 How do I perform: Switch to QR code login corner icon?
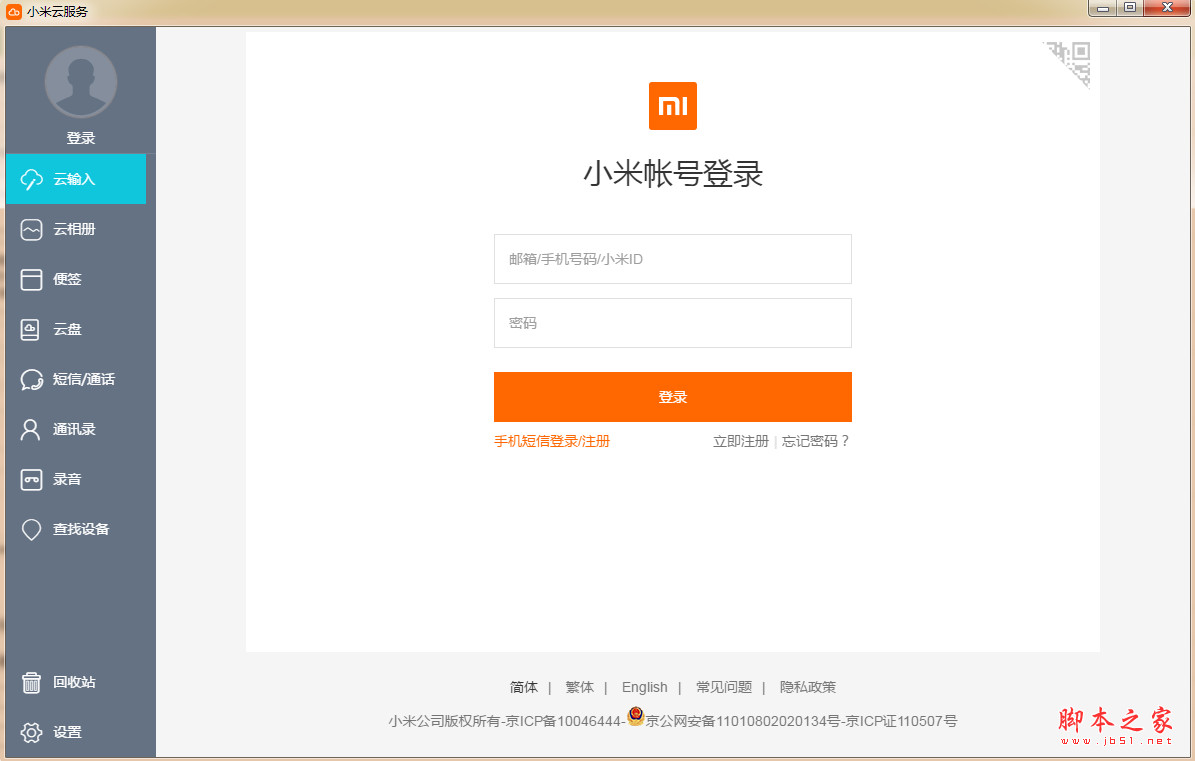pyautogui.click(x=1070, y=62)
